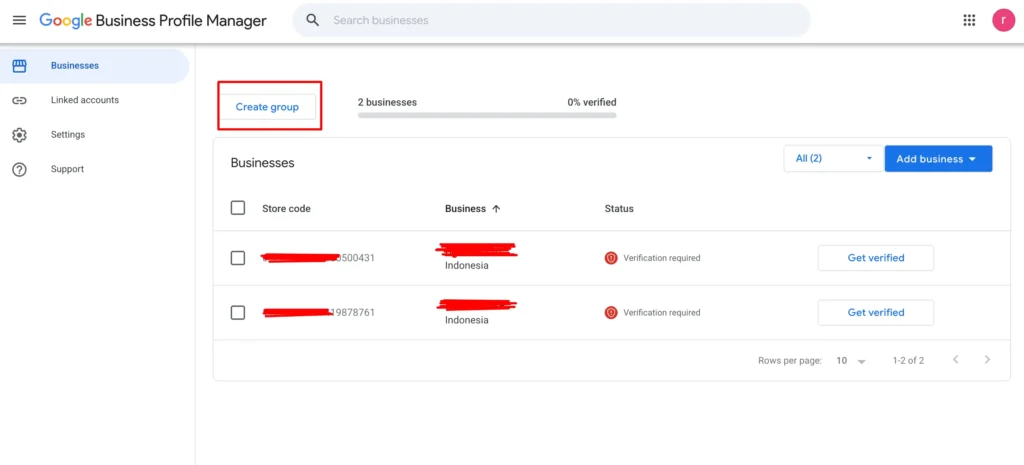Open Support in the sidebar
This screenshot has height=465, width=1024.
(95, 169)
